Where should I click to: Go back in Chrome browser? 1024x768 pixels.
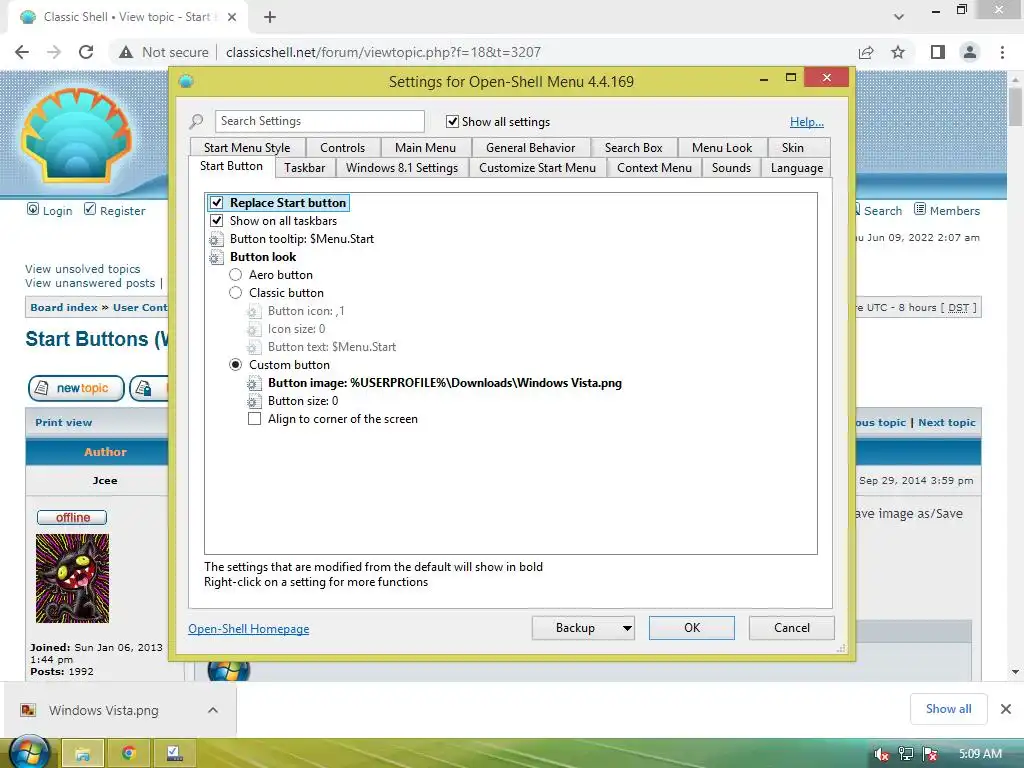pos(22,52)
